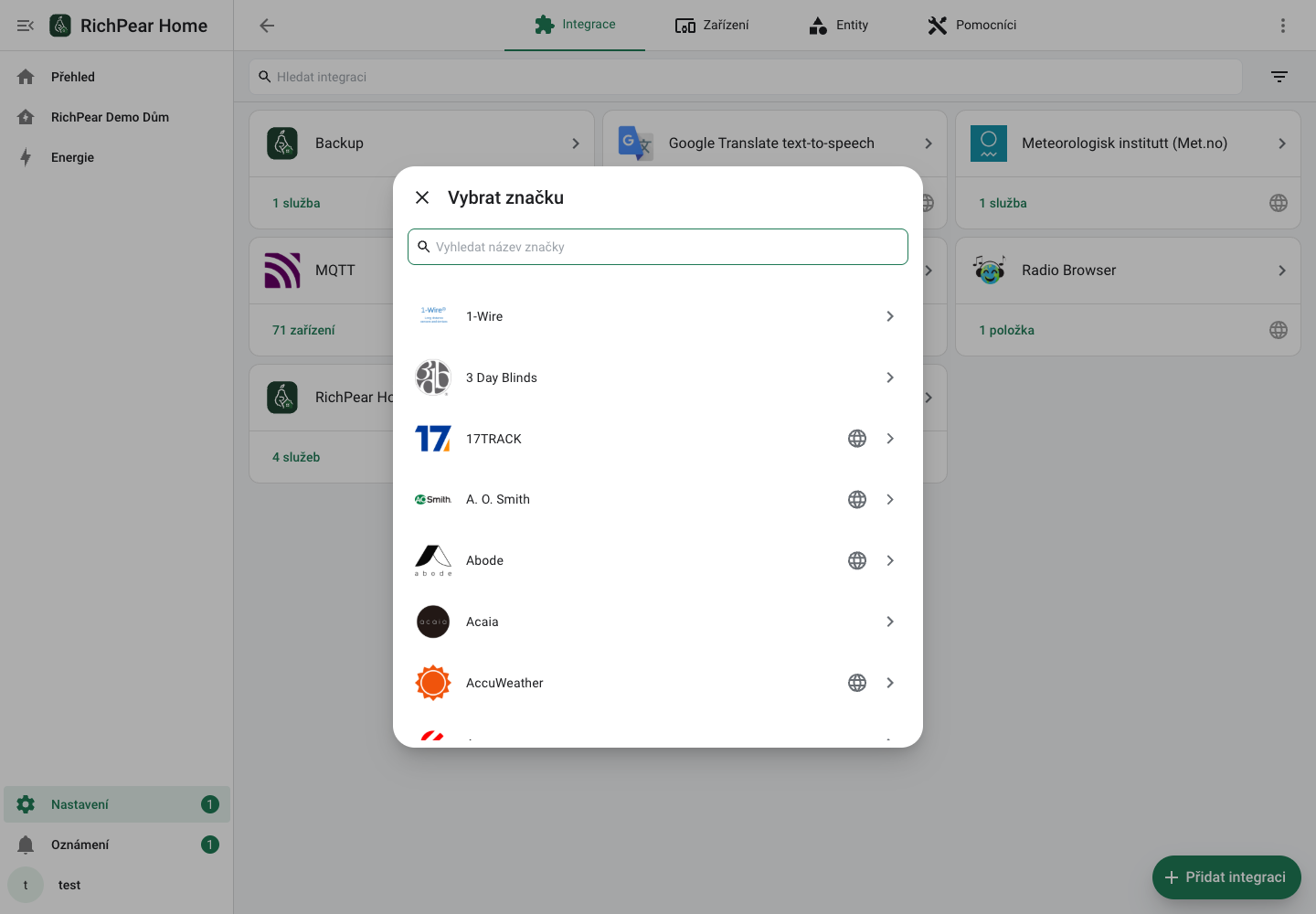
Task: Select Acaia brand name
Action: click(483, 622)
